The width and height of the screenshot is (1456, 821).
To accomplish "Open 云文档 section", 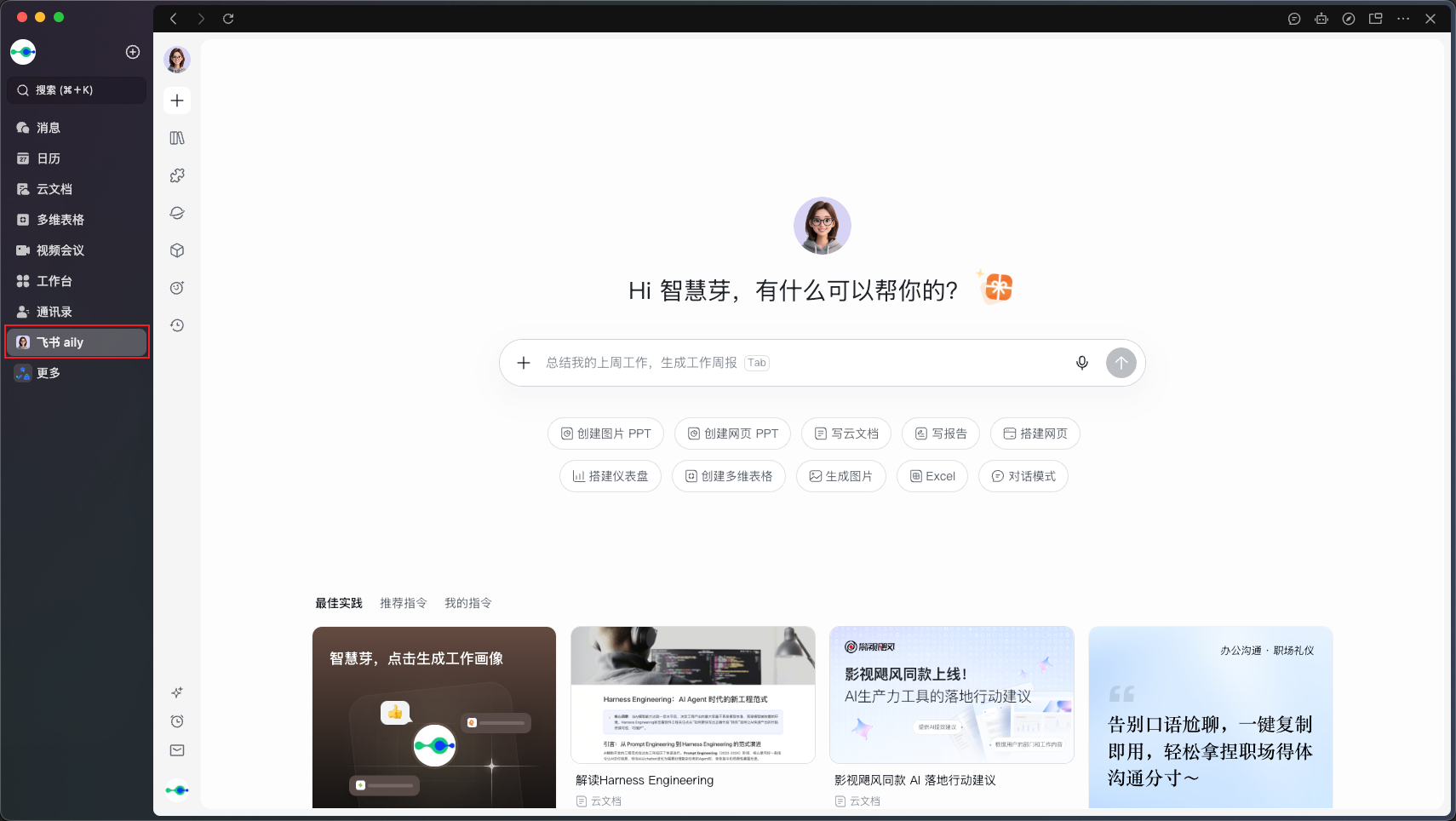I will coord(77,189).
